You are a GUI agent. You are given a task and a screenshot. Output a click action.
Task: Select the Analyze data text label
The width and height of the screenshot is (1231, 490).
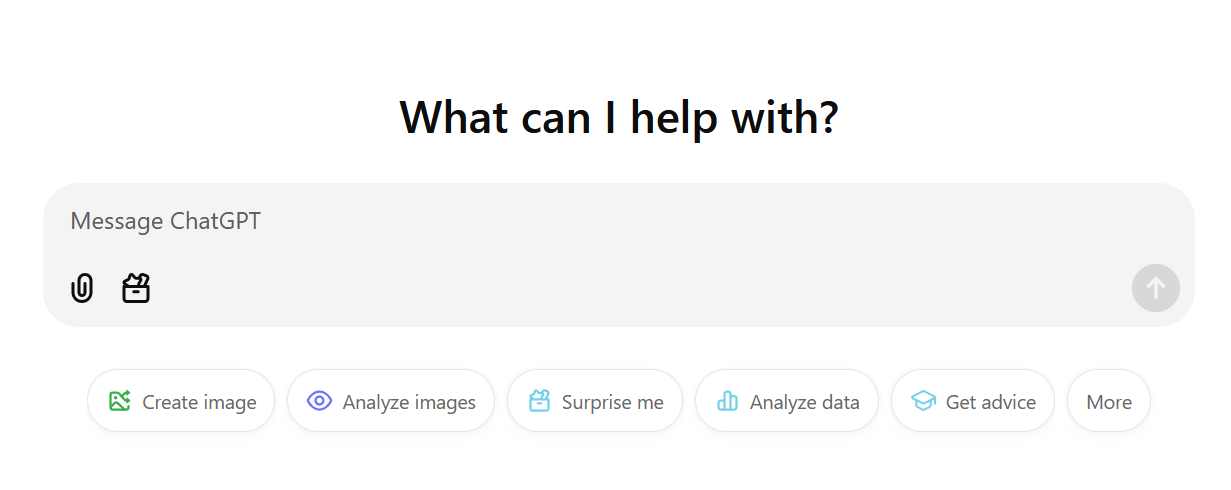(804, 402)
